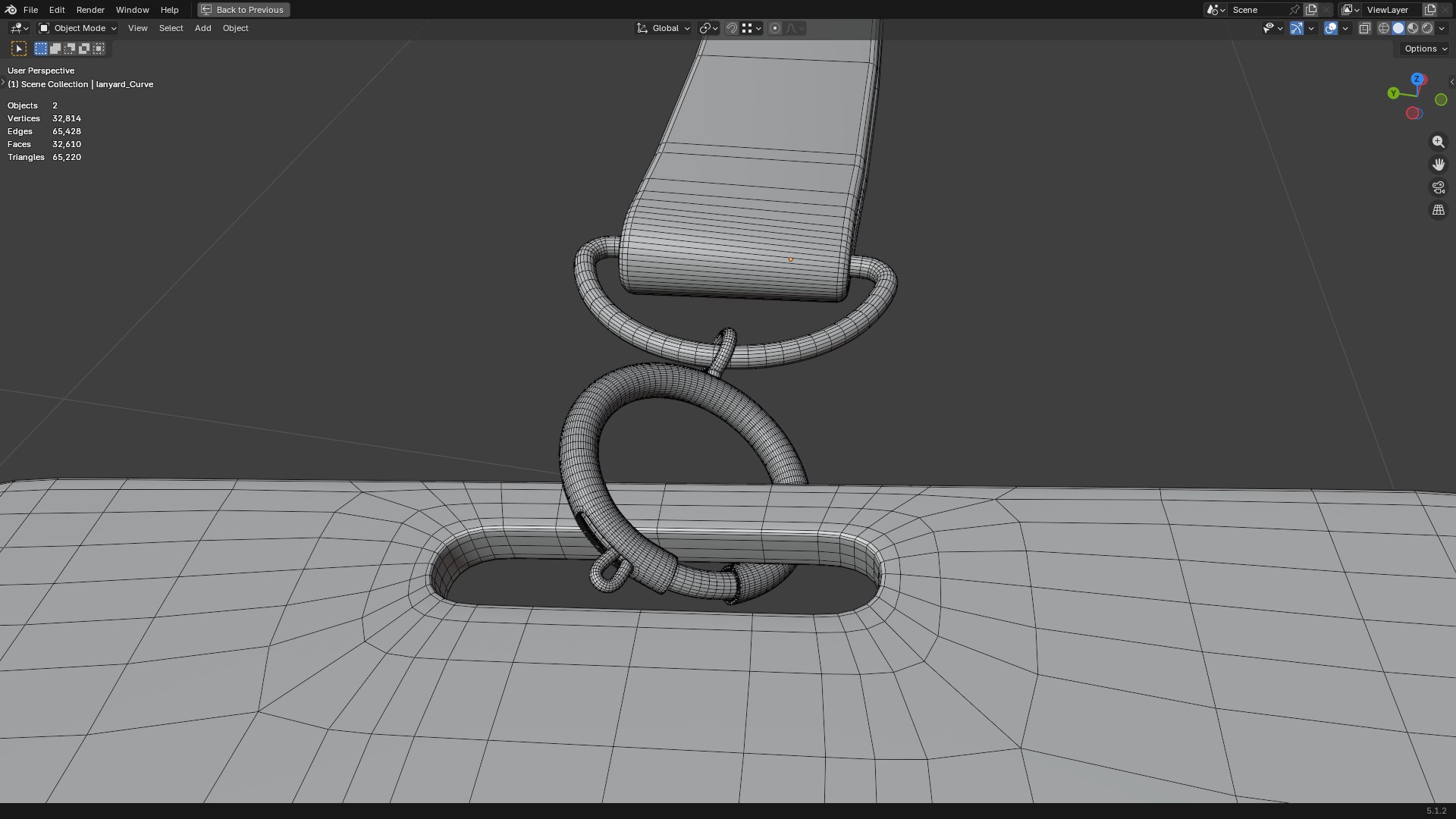Click the zoom magnifier icon in viewport
The height and width of the screenshot is (819, 1456).
coord(1438,142)
